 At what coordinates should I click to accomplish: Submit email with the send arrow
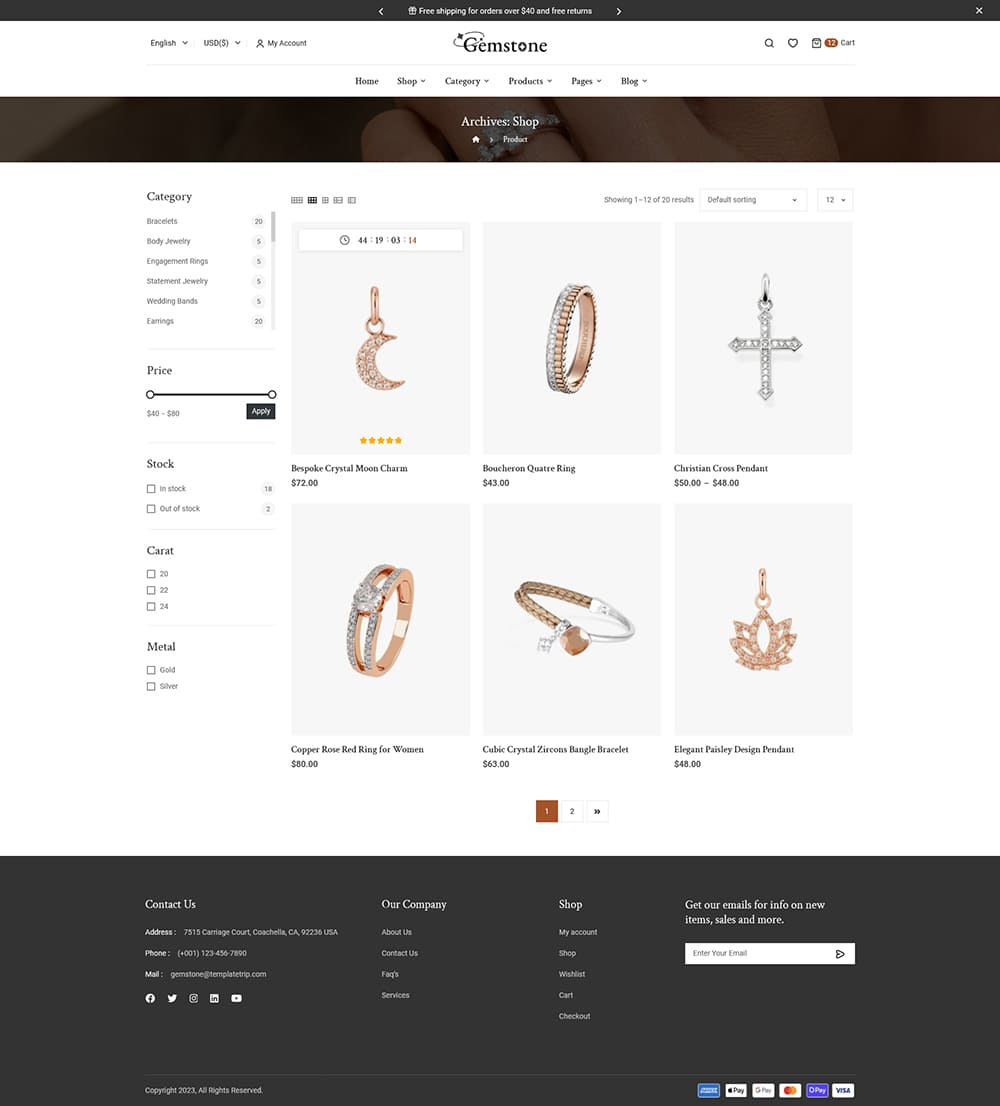[x=840, y=954]
